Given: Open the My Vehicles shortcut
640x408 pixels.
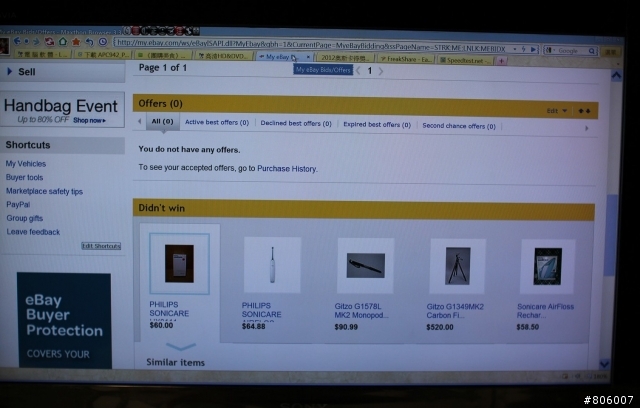Looking at the screenshot, I should [x=26, y=164].
